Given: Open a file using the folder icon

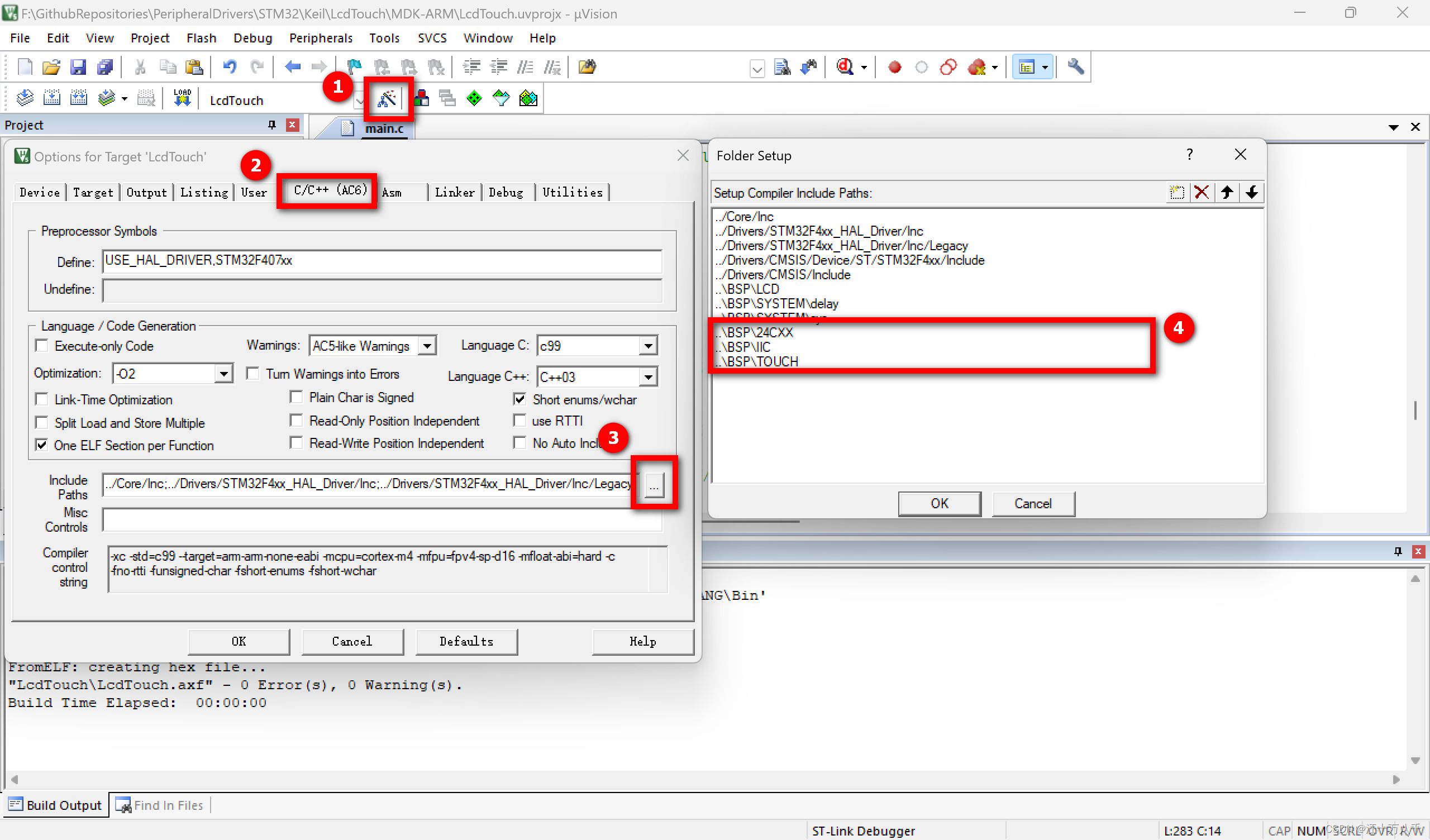Looking at the screenshot, I should click(x=51, y=67).
